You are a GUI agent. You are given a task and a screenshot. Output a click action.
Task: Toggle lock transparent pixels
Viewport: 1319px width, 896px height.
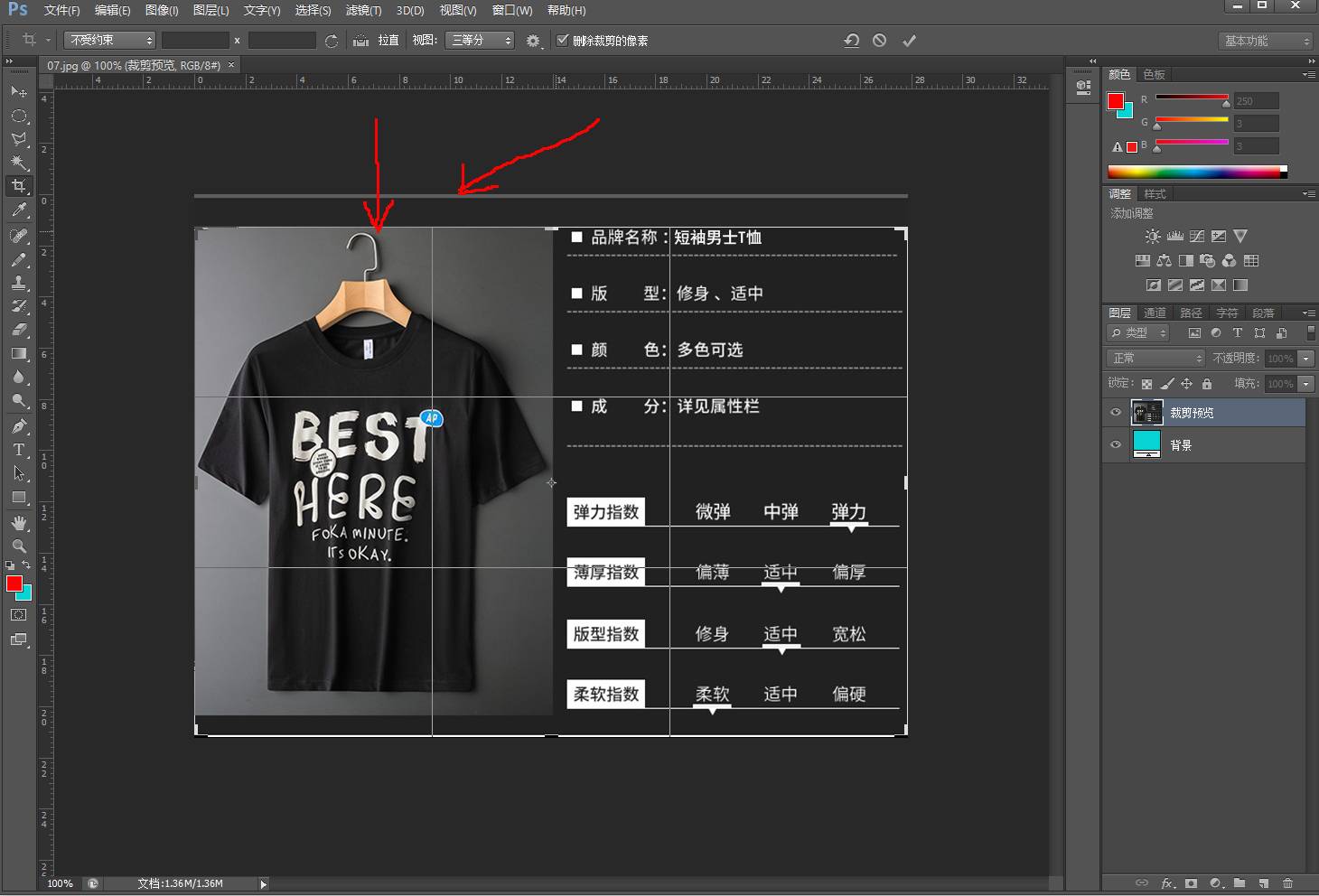1146,384
